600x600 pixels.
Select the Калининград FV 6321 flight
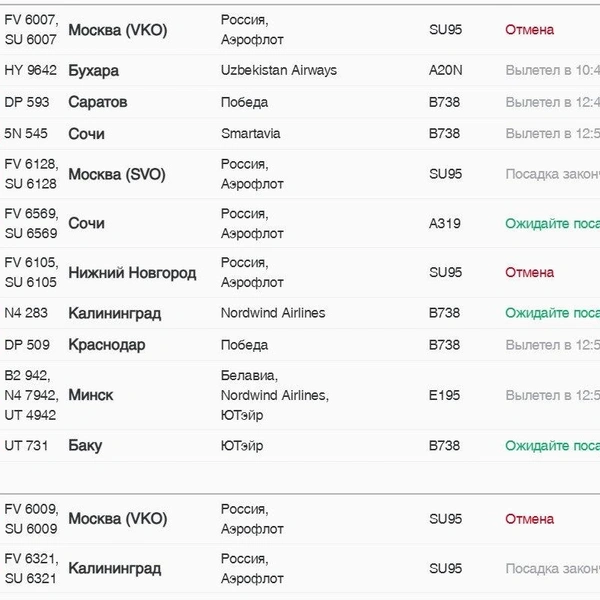300,569
